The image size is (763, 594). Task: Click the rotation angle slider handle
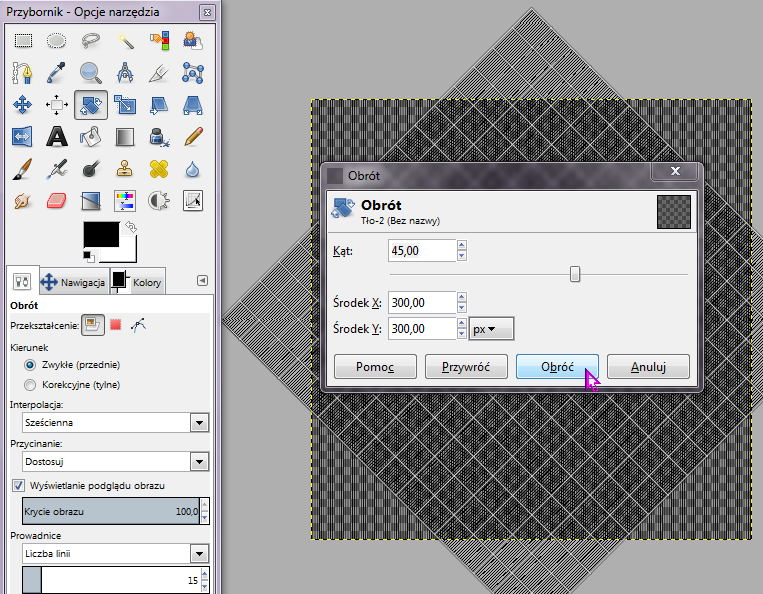point(575,274)
